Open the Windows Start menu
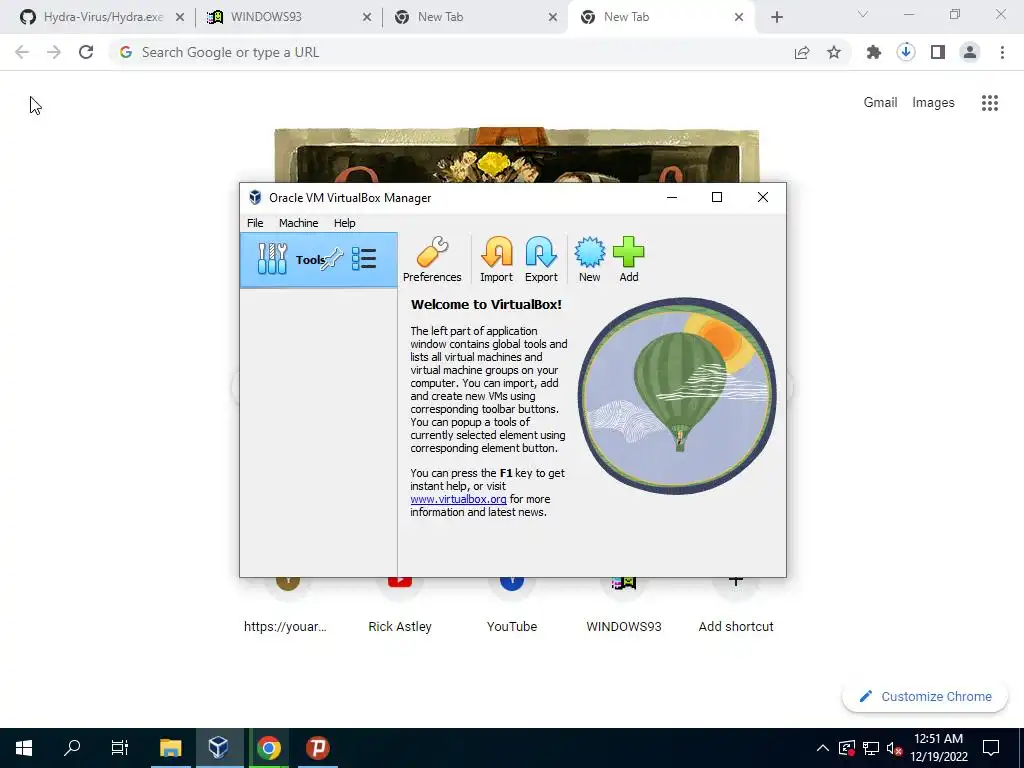This screenshot has height=768, width=1024. click(x=24, y=748)
